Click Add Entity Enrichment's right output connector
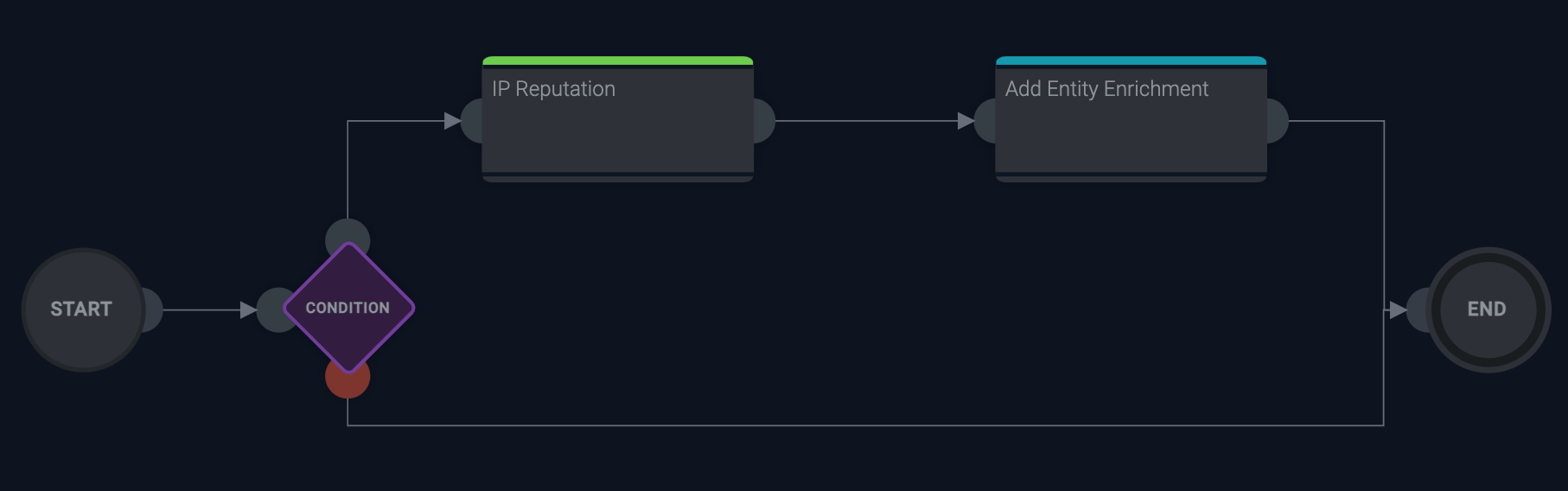This screenshot has height=491, width=1568. tap(1278, 121)
